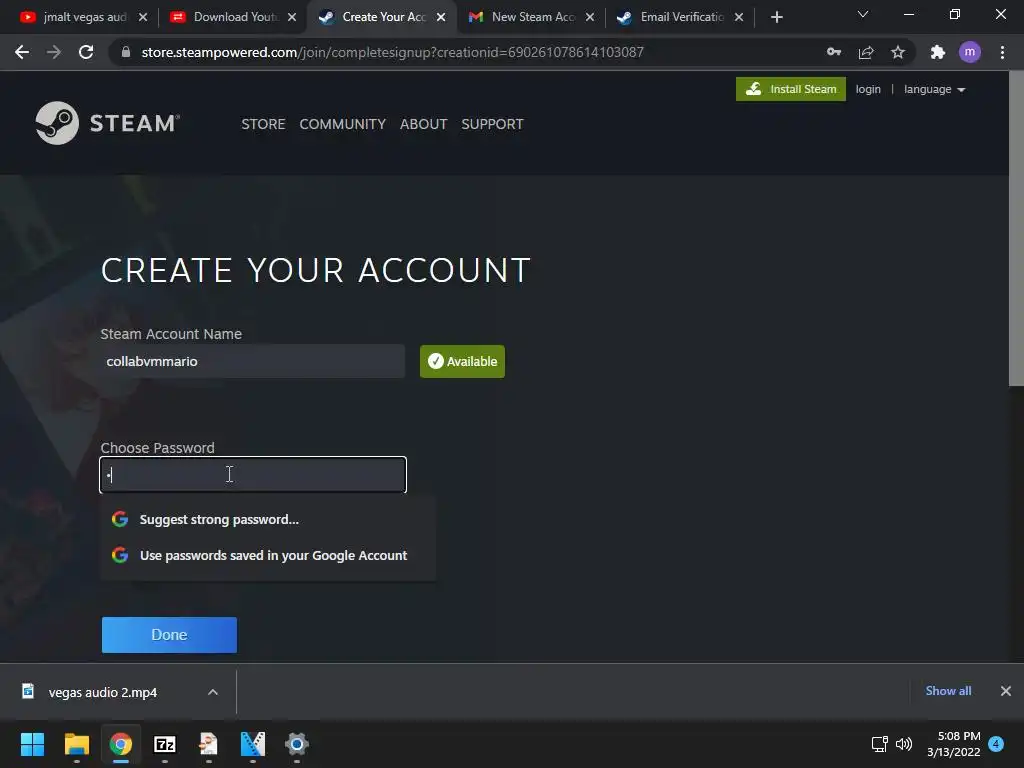Image resolution: width=1024 pixels, height=768 pixels.
Task: Open the password key icon in address bar
Action: (833, 52)
